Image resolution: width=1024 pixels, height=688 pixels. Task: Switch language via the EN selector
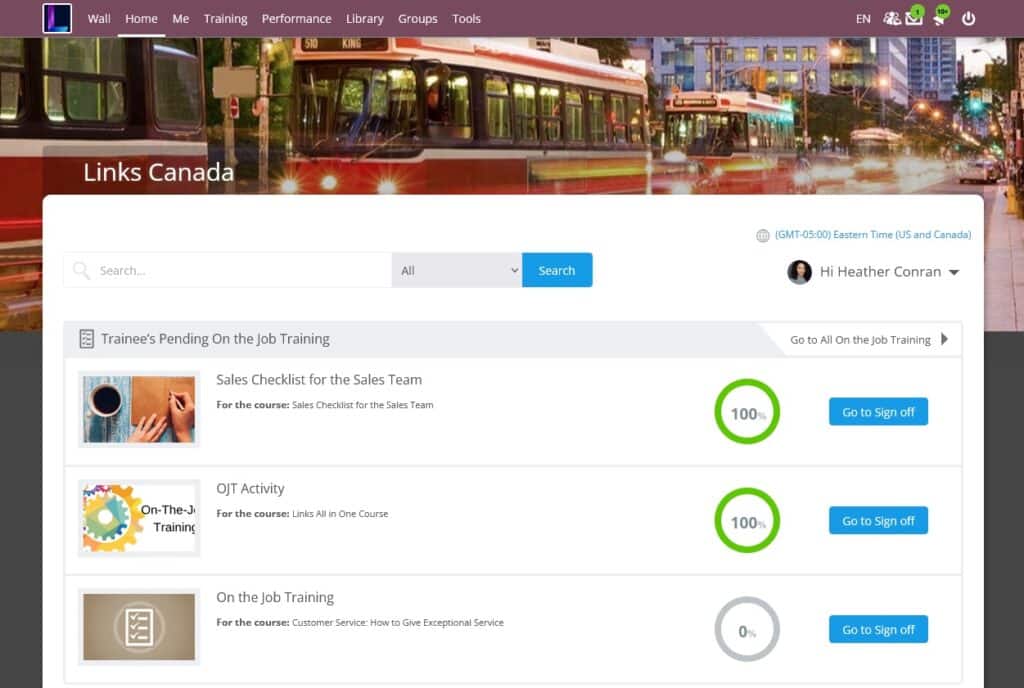click(863, 19)
